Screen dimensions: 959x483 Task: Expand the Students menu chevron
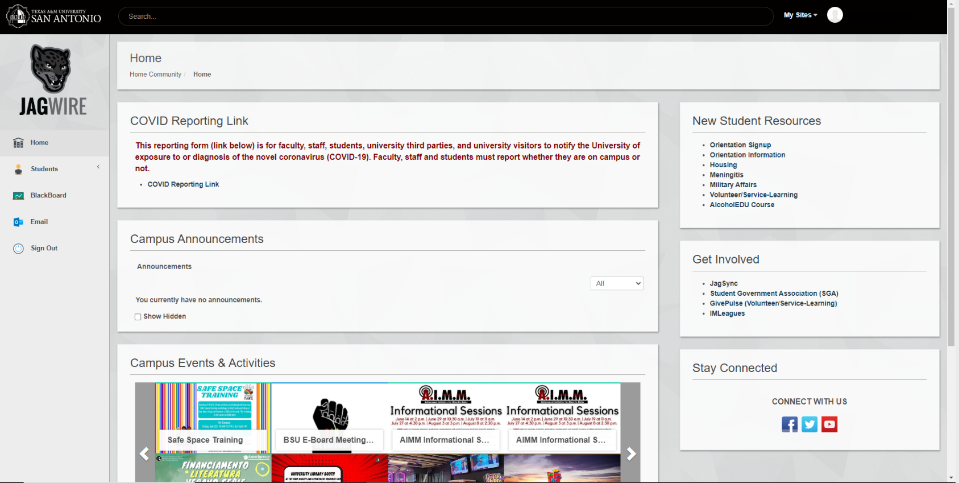pos(98,167)
